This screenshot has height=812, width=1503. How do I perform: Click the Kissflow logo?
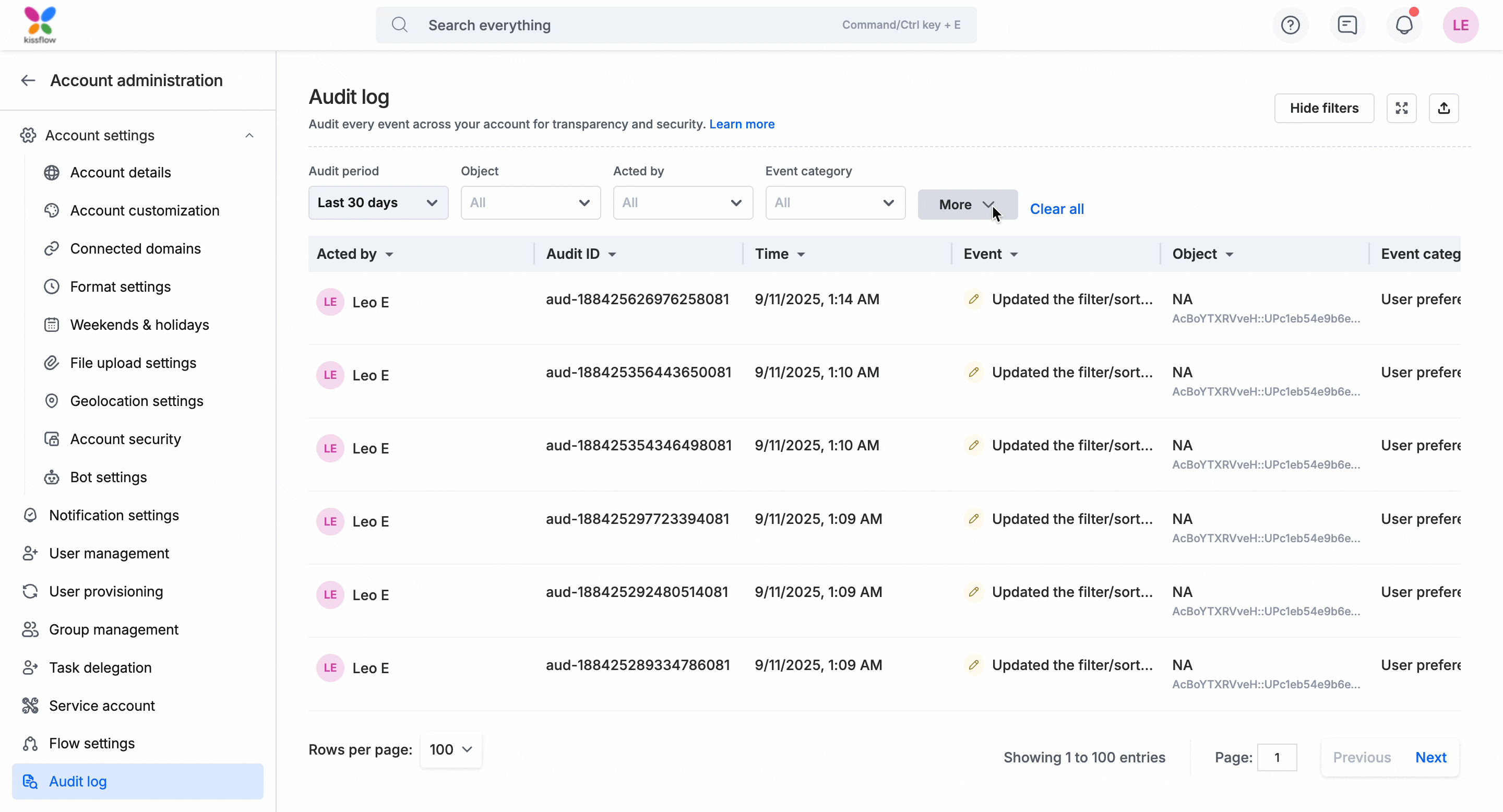click(40, 25)
